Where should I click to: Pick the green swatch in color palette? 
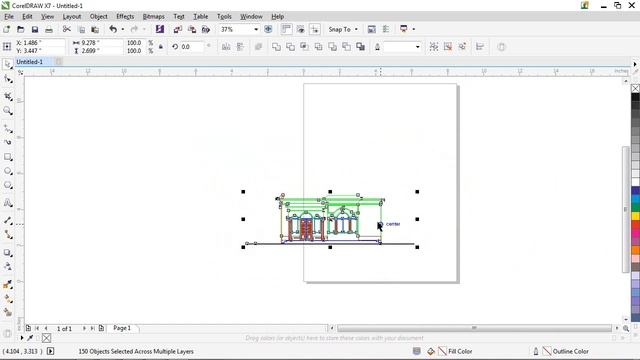pos(636,207)
